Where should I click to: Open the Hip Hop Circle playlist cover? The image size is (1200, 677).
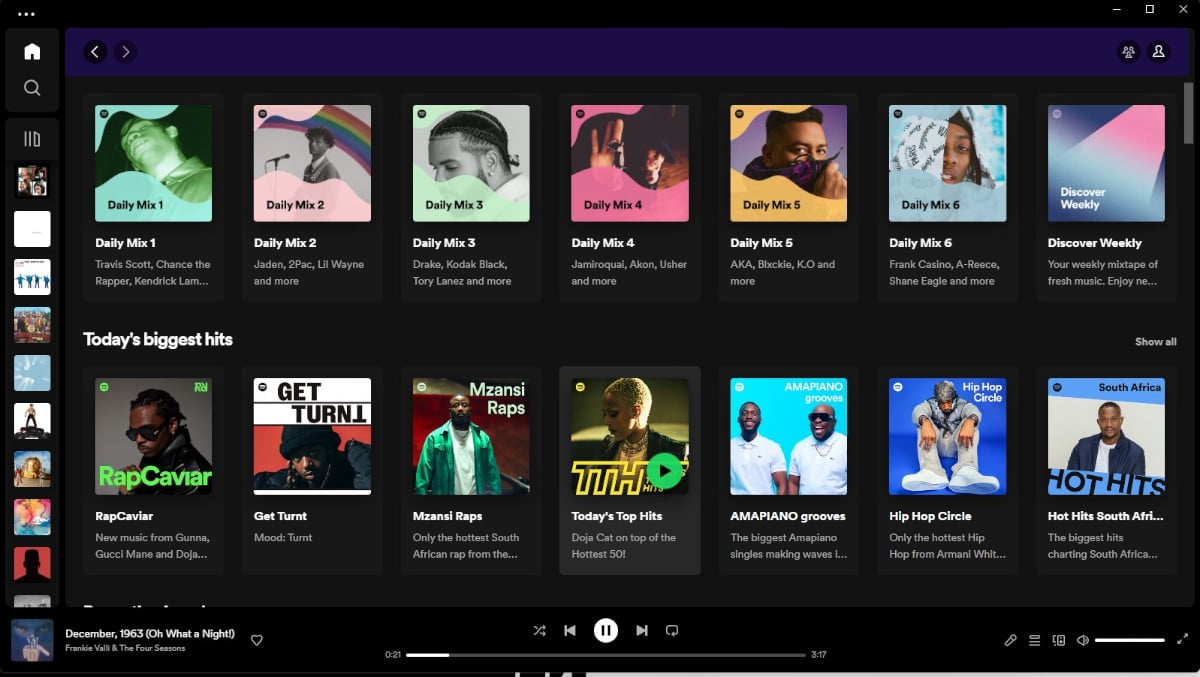(947, 436)
